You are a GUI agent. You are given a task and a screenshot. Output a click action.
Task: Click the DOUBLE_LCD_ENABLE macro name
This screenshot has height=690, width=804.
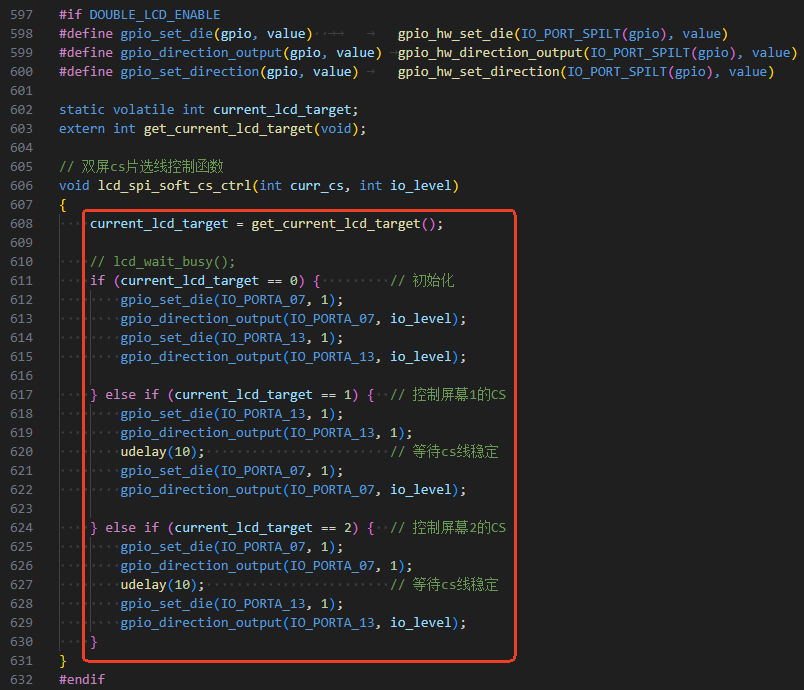(155, 15)
